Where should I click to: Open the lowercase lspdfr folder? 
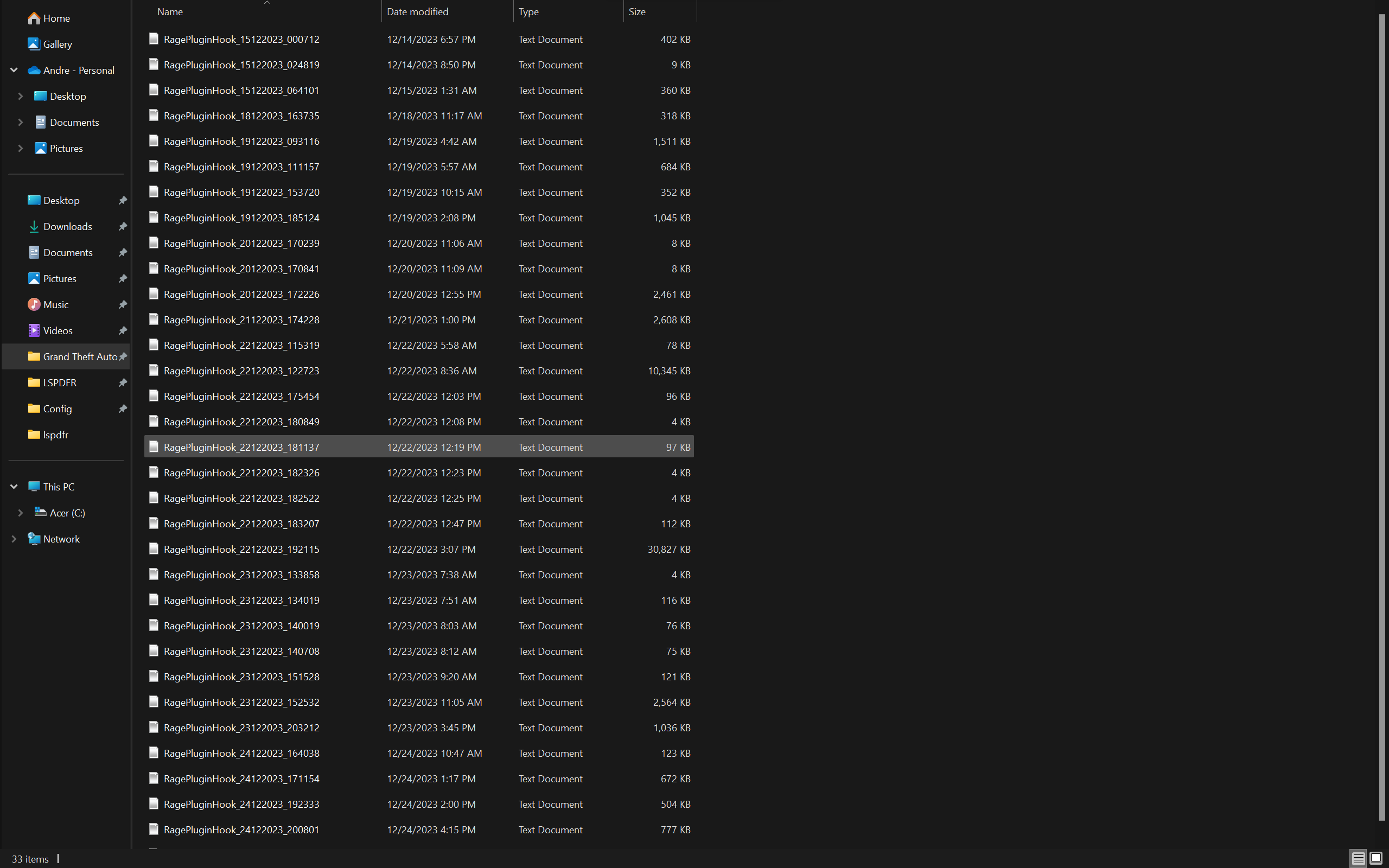pyautogui.click(x=55, y=435)
